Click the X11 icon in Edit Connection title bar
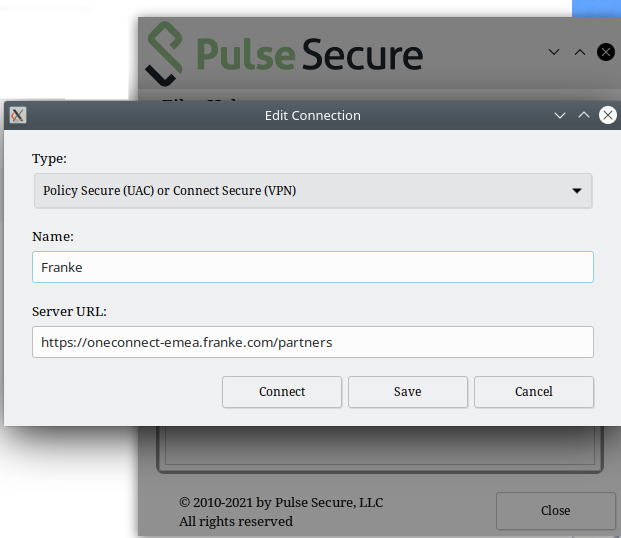The height and width of the screenshot is (538, 621). (16, 115)
